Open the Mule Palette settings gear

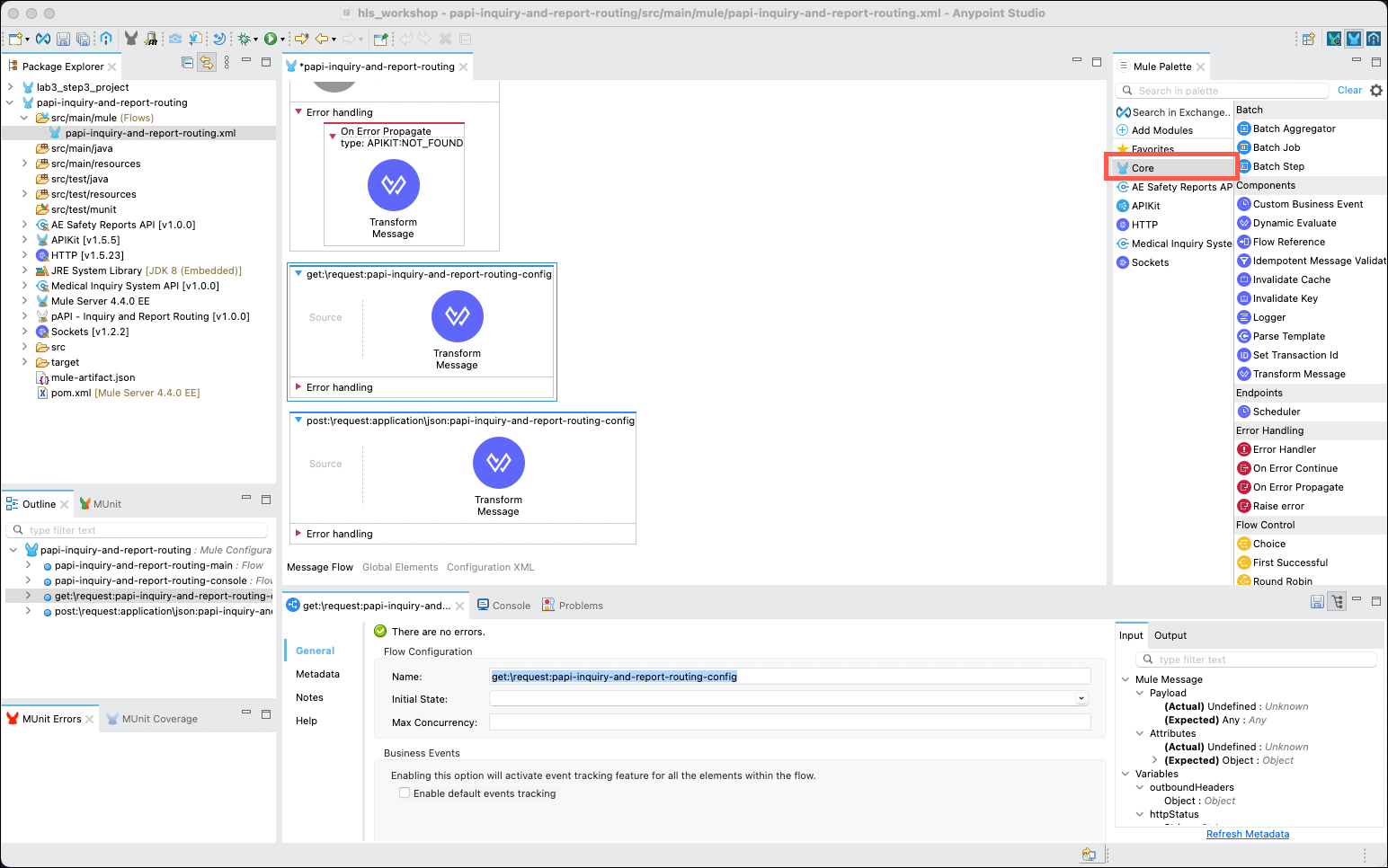tap(1376, 90)
